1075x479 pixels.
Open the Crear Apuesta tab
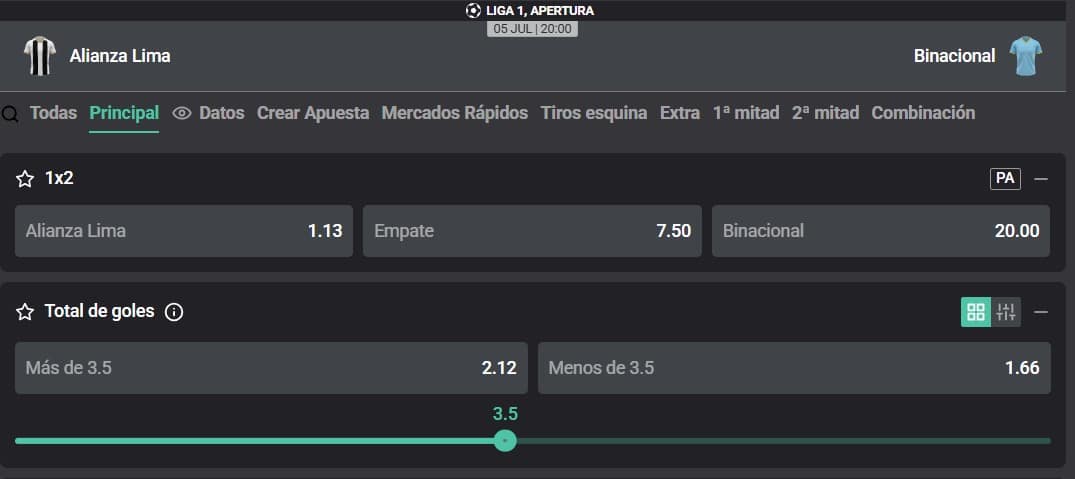pyautogui.click(x=313, y=113)
